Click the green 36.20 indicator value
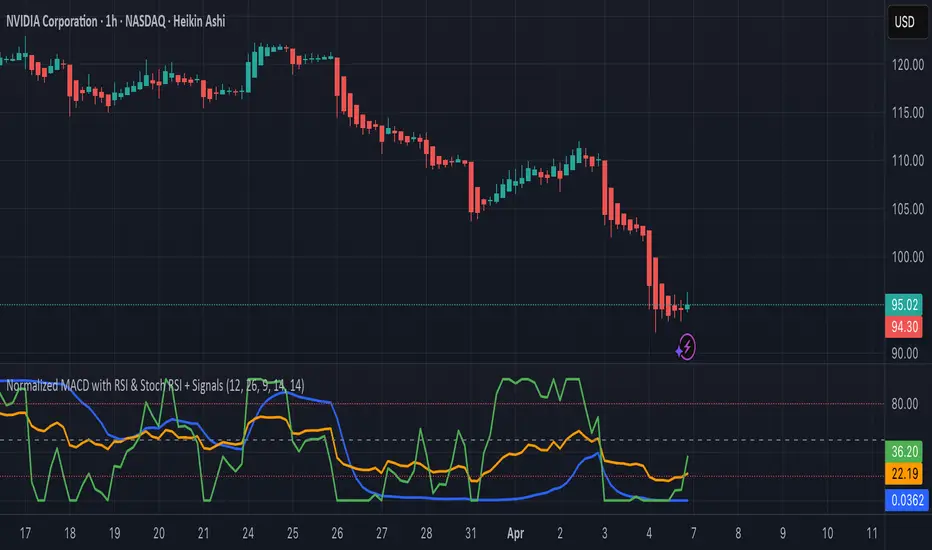 pyautogui.click(x=904, y=451)
